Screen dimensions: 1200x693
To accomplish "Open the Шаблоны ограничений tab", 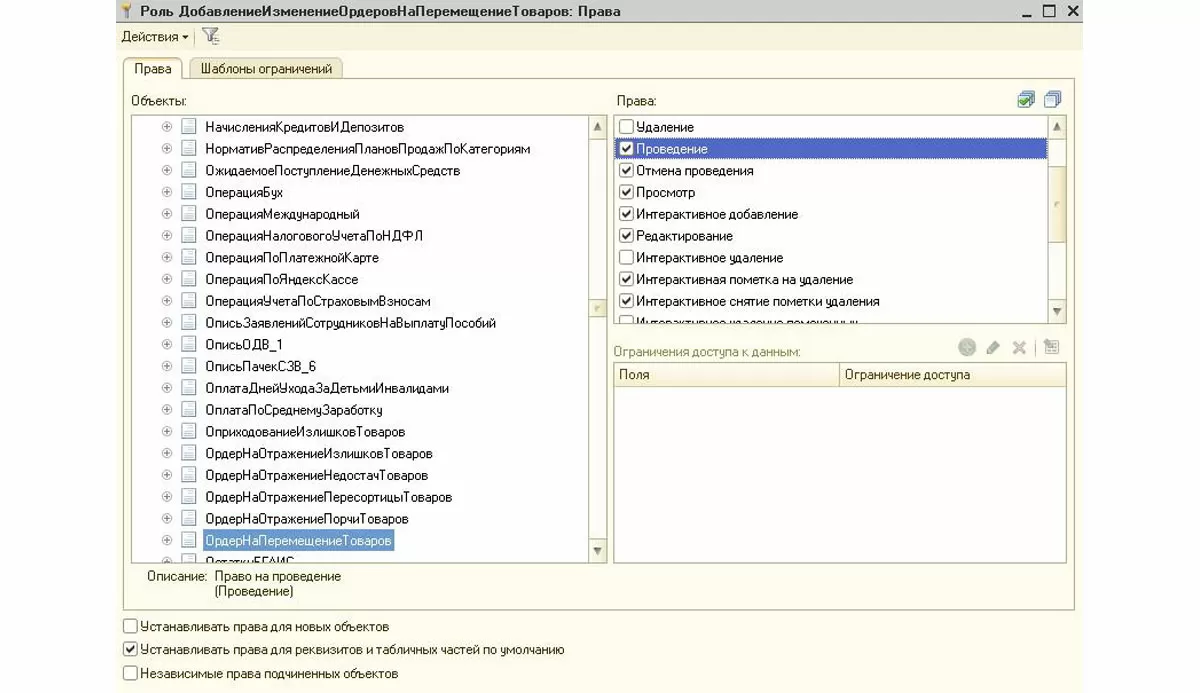I will click(x=266, y=69).
